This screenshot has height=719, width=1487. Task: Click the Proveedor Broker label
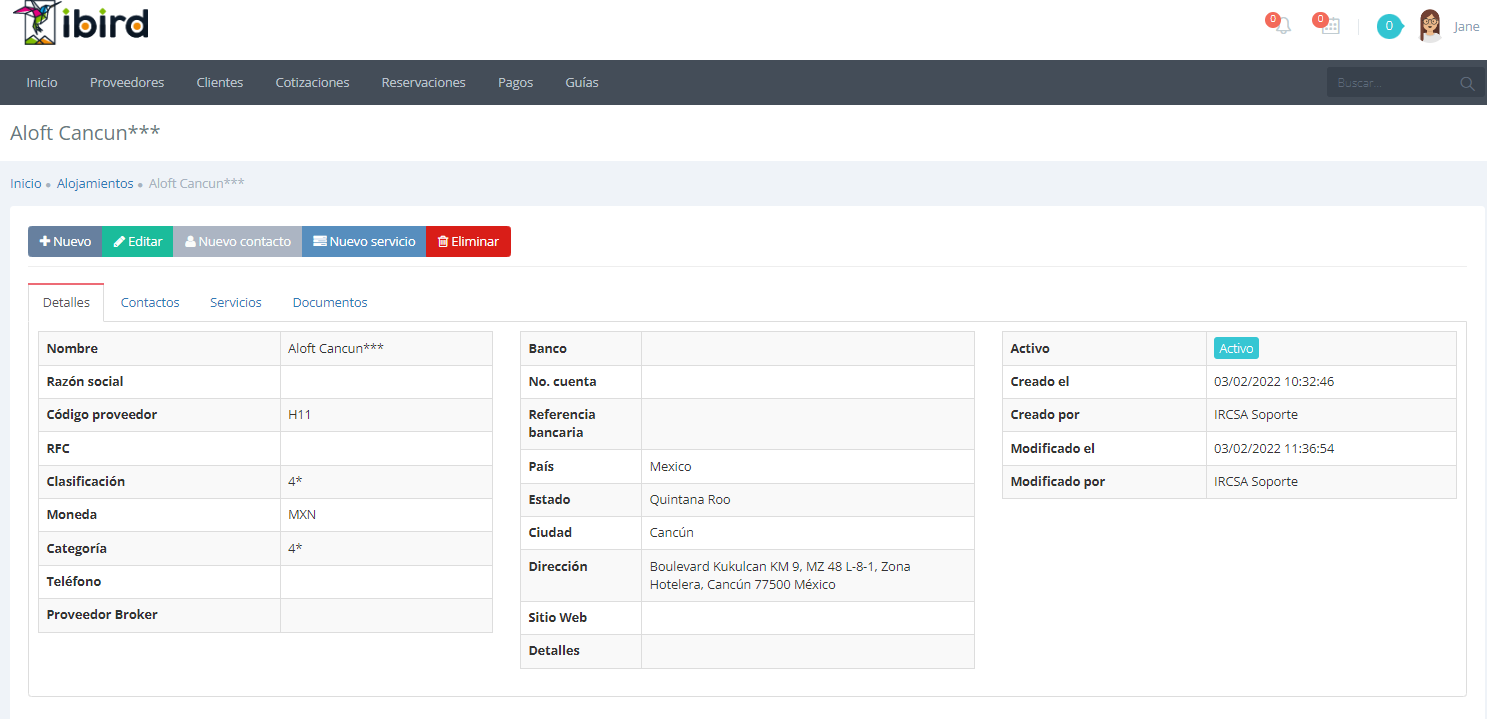(x=102, y=615)
